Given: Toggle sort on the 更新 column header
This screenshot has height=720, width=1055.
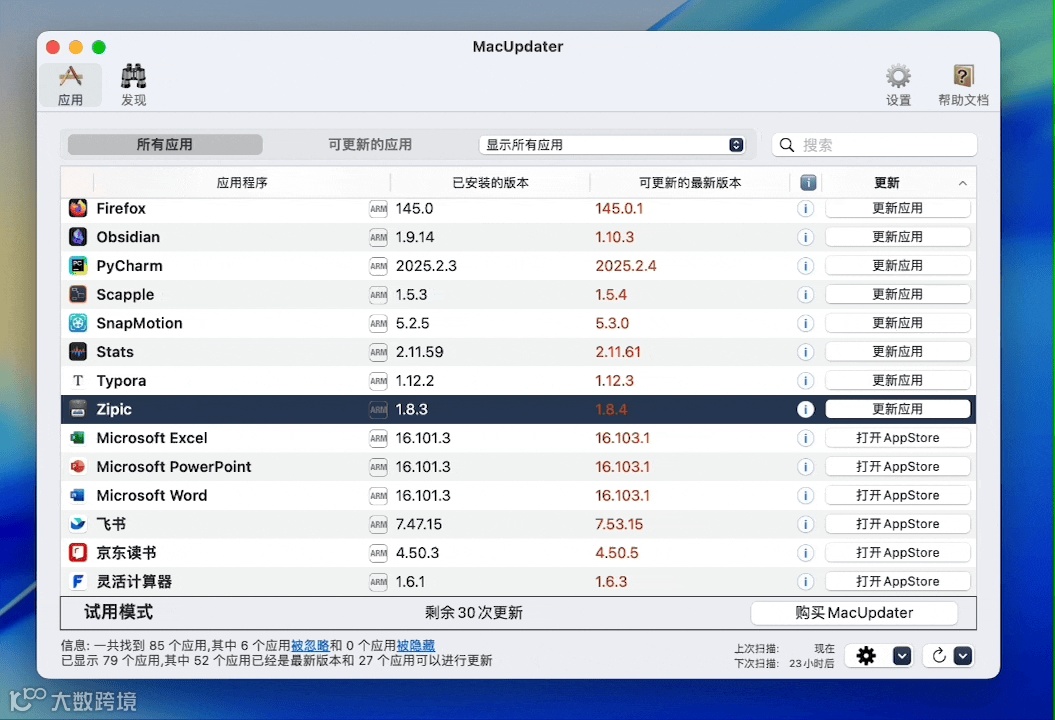Looking at the screenshot, I should [898, 183].
